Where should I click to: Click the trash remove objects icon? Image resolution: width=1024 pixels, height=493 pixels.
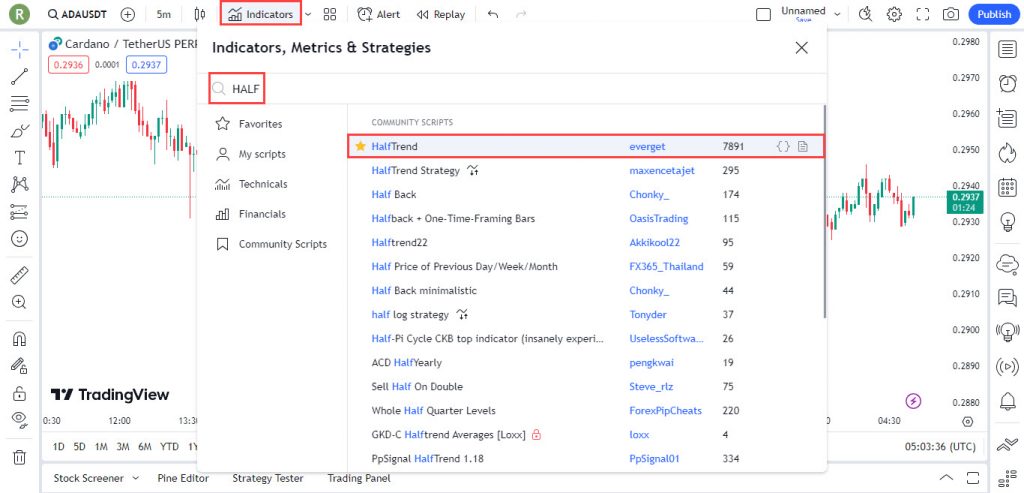coord(20,457)
